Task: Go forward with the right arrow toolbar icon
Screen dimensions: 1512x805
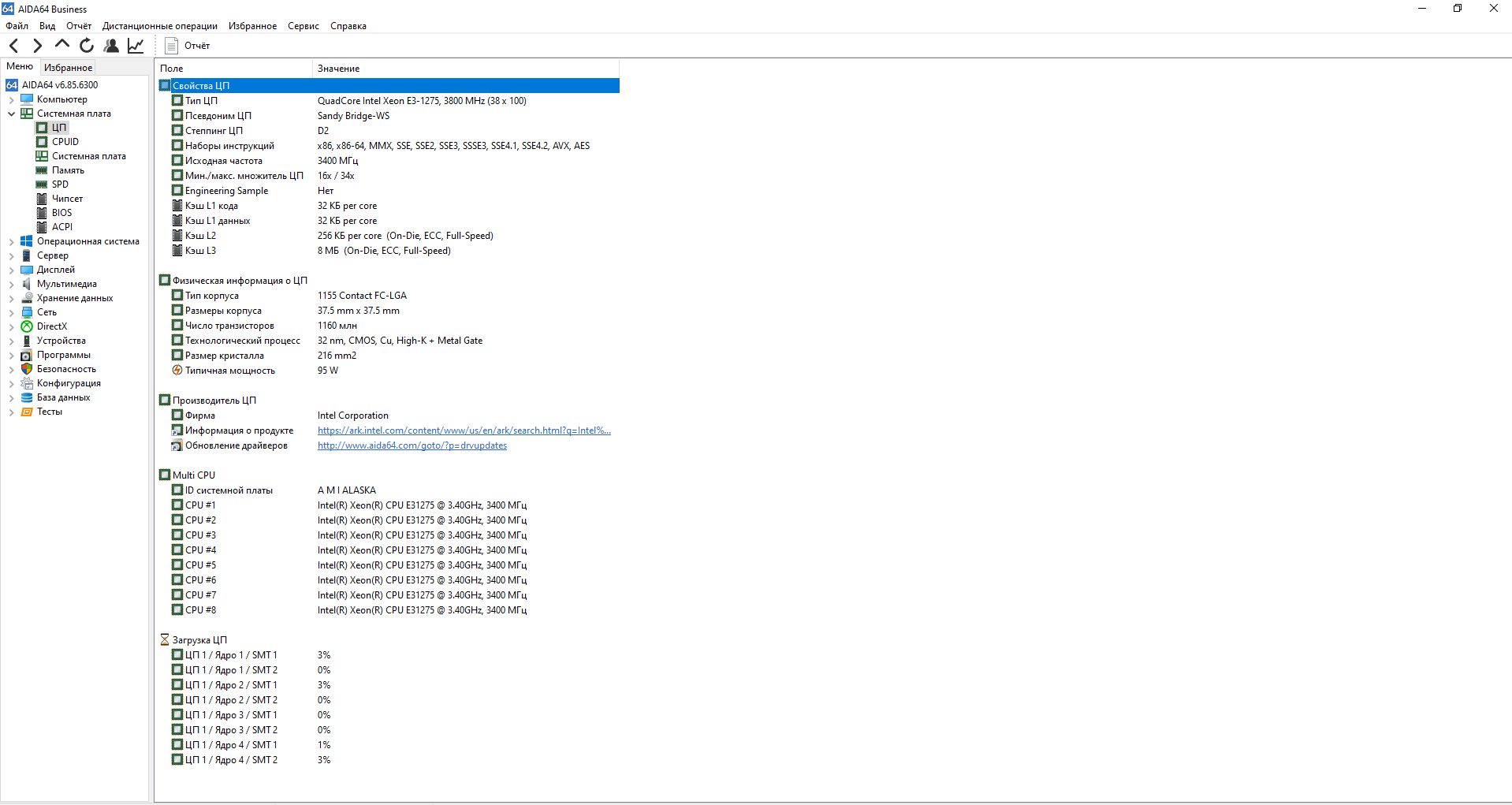Action: 37,46
